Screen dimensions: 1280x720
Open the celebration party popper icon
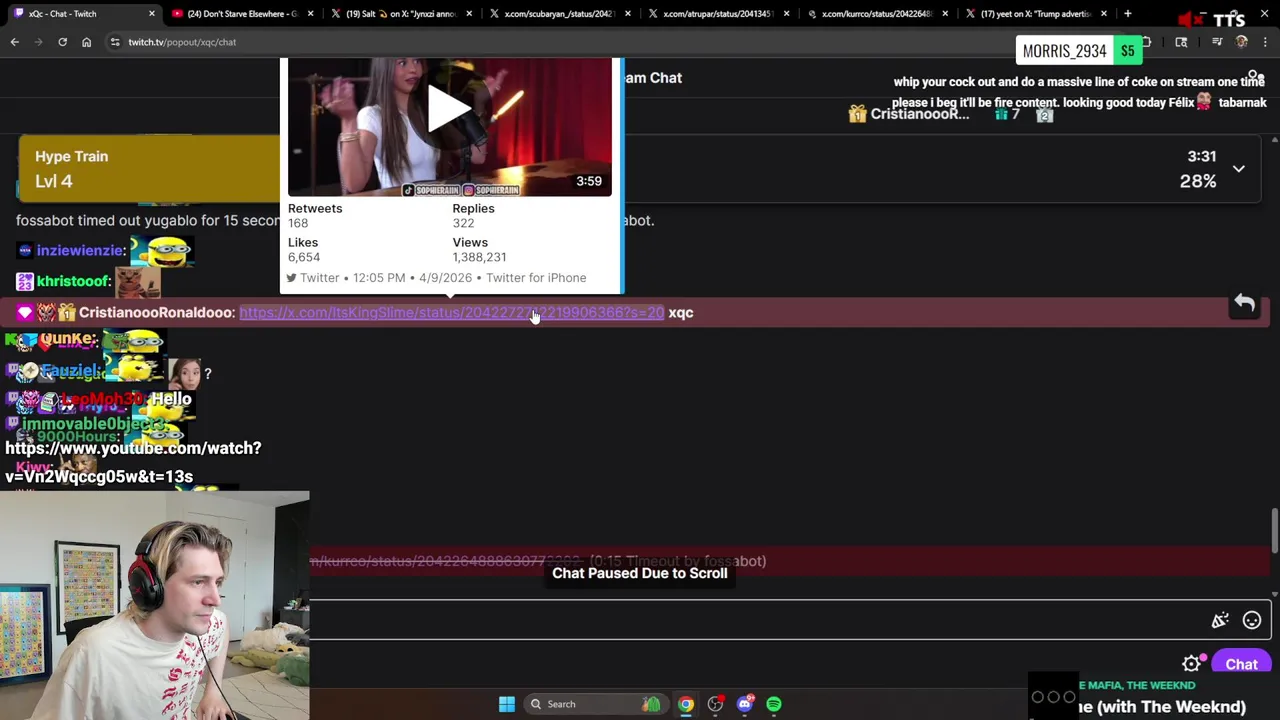pos(1220,621)
